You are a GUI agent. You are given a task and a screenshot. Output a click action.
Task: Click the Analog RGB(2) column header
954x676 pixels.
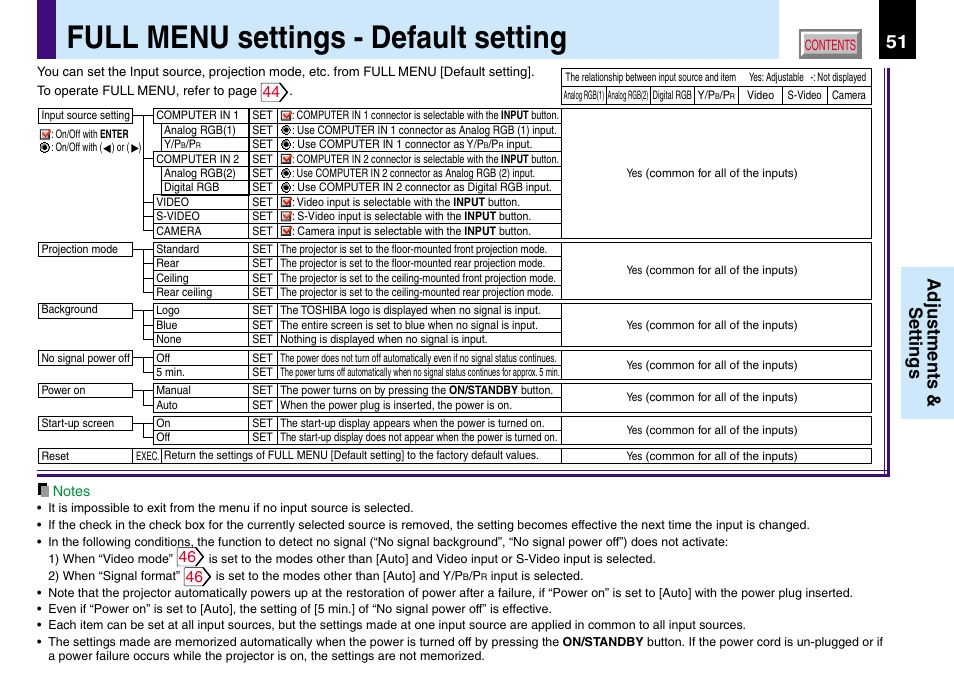628,96
